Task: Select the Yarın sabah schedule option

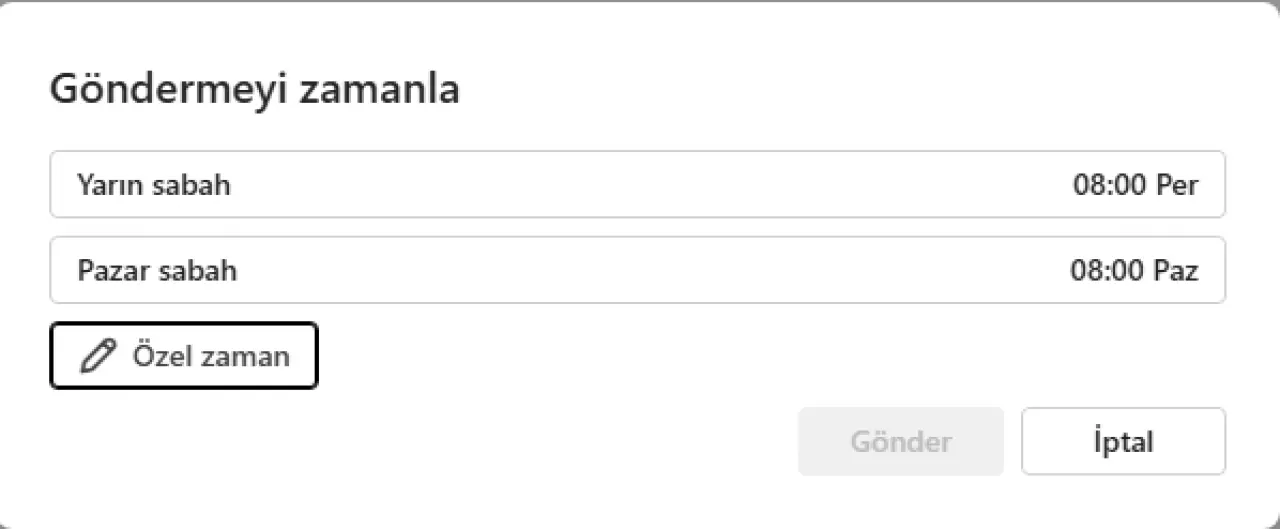Action: pos(637,185)
